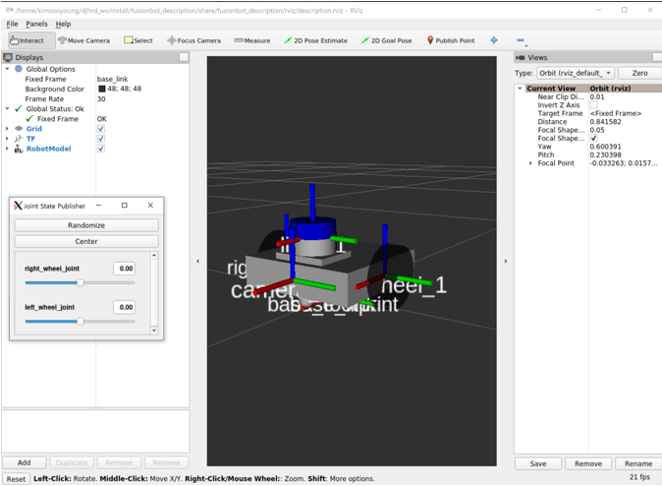This screenshot has height=486, width=662.
Task: Click the joint list scroll down arrow
Action: (154, 331)
